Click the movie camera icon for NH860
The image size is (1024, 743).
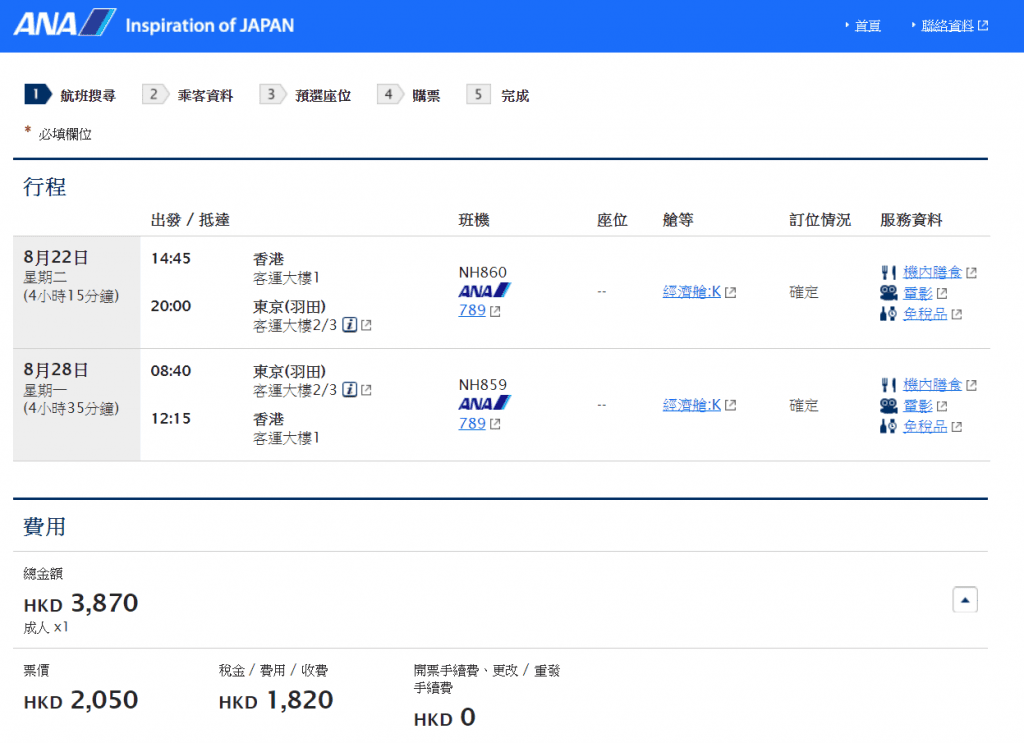(x=888, y=293)
